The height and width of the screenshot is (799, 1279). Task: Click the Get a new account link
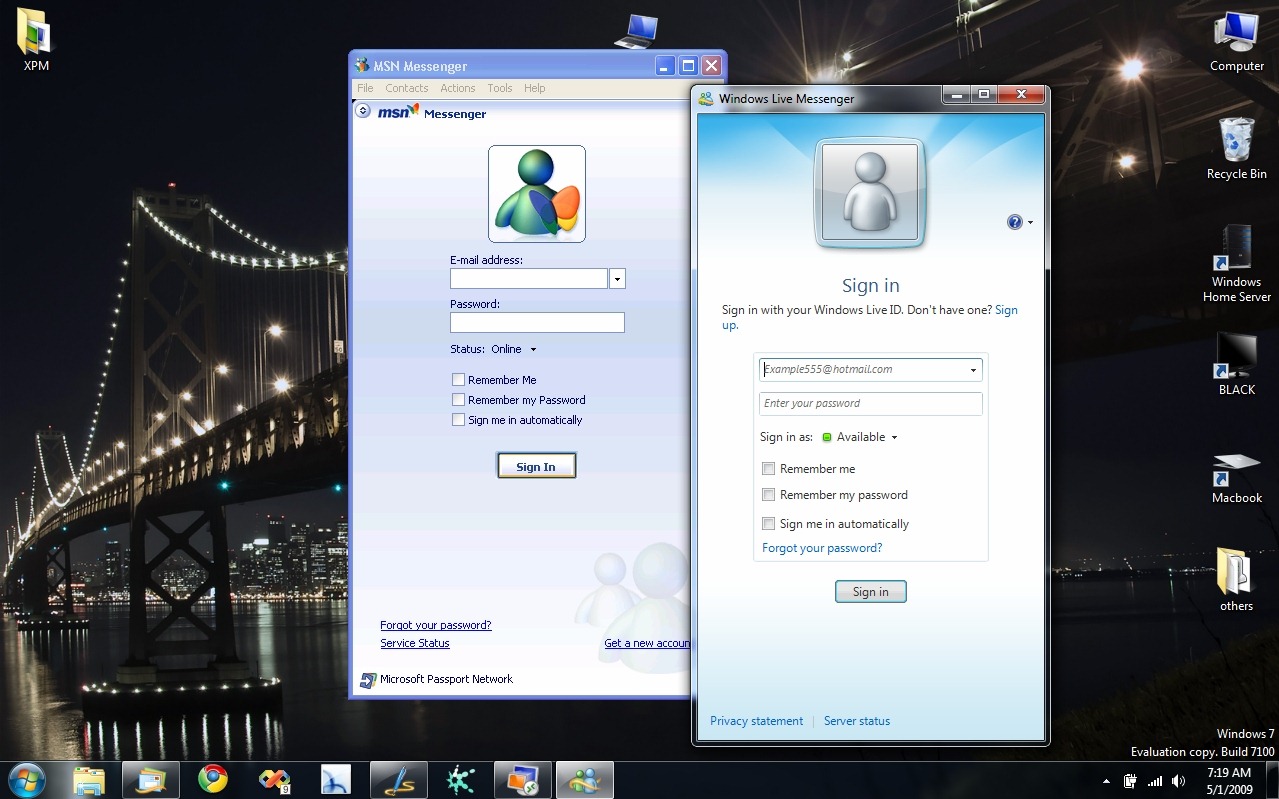tap(647, 643)
